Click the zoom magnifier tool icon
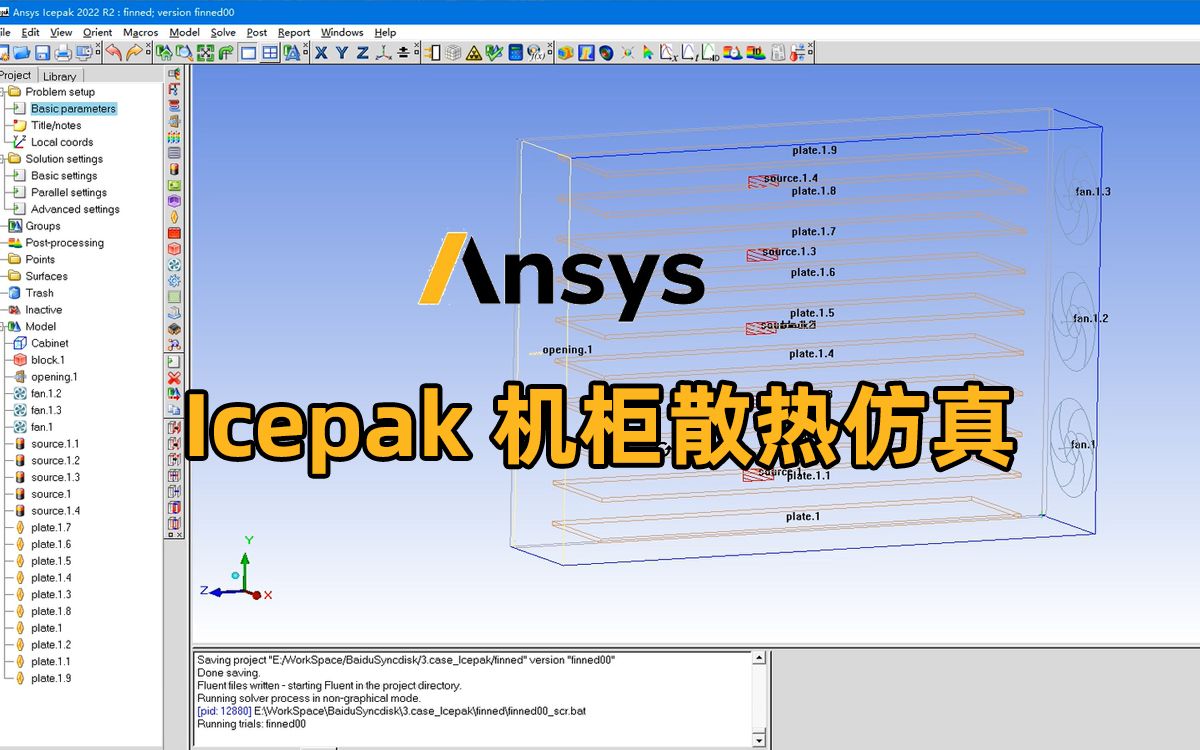This screenshot has width=1200, height=750. point(183,53)
